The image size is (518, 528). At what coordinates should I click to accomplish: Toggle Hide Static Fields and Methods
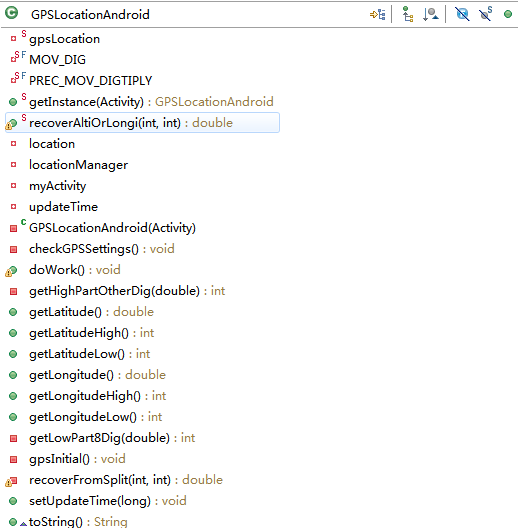486,13
